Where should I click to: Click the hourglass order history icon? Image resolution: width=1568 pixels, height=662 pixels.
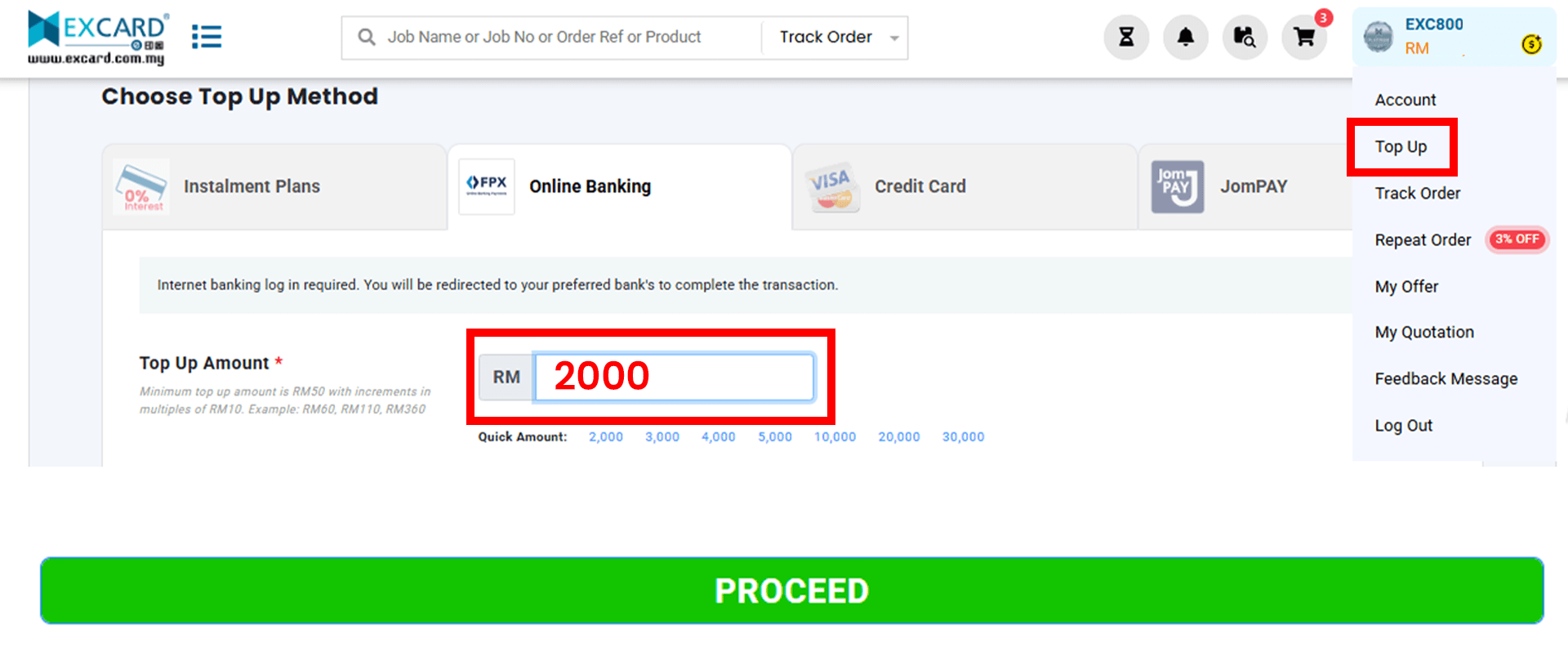point(1126,37)
